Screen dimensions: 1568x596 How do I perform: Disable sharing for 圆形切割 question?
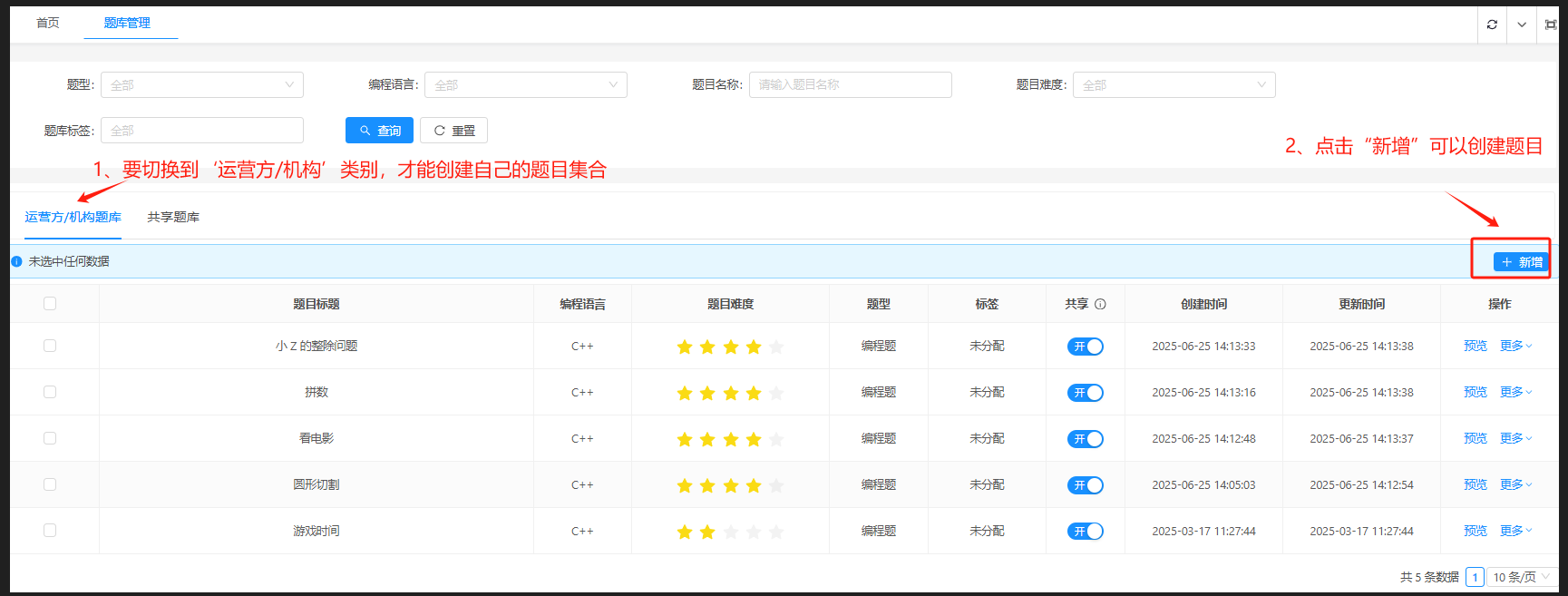tap(1085, 485)
